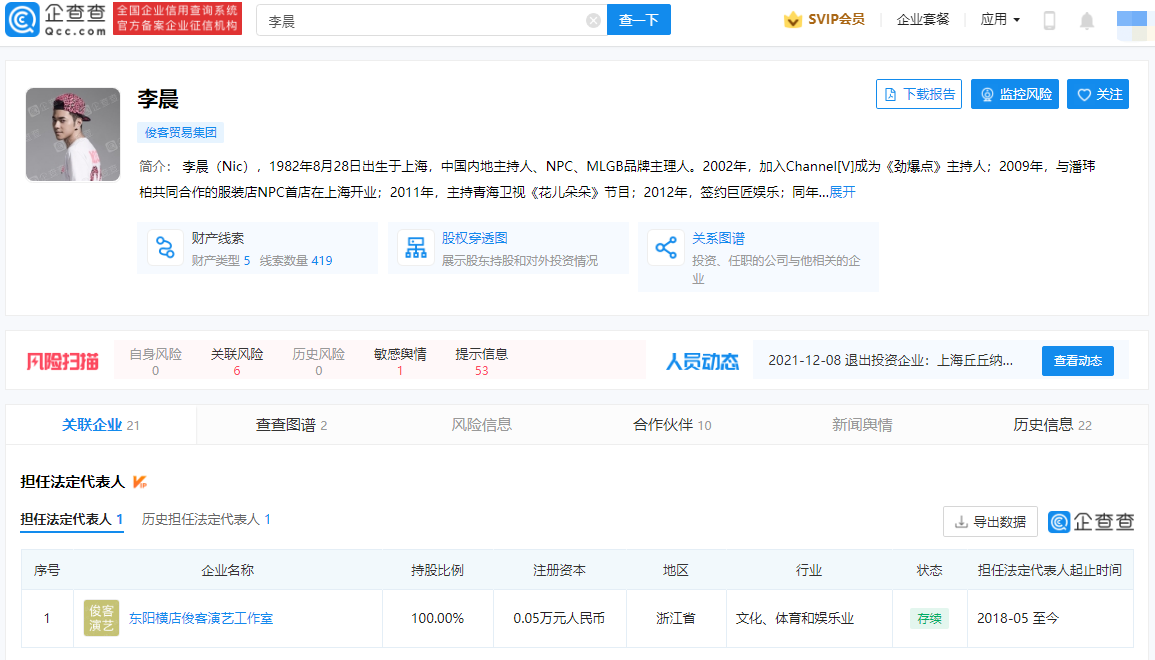Click the 俊客贸易集团 tag
This screenshot has height=660, width=1155.
(180, 133)
